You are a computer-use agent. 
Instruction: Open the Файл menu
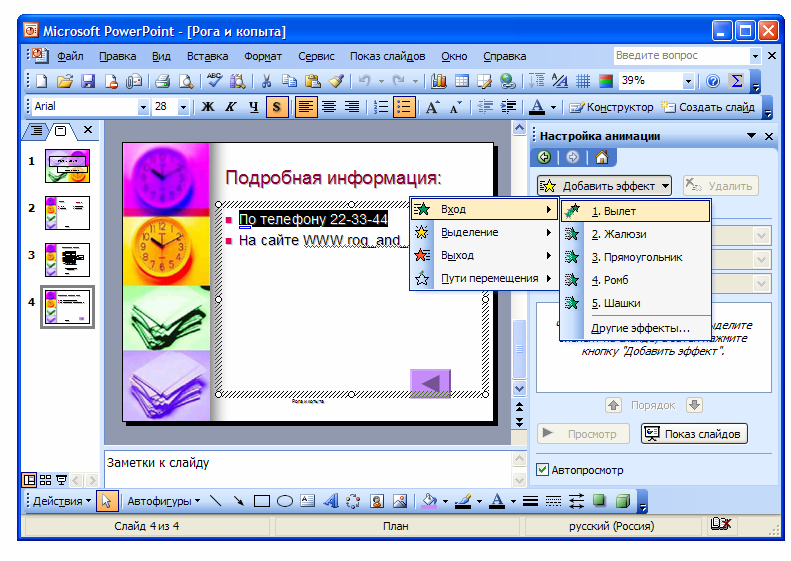(x=70, y=56)
